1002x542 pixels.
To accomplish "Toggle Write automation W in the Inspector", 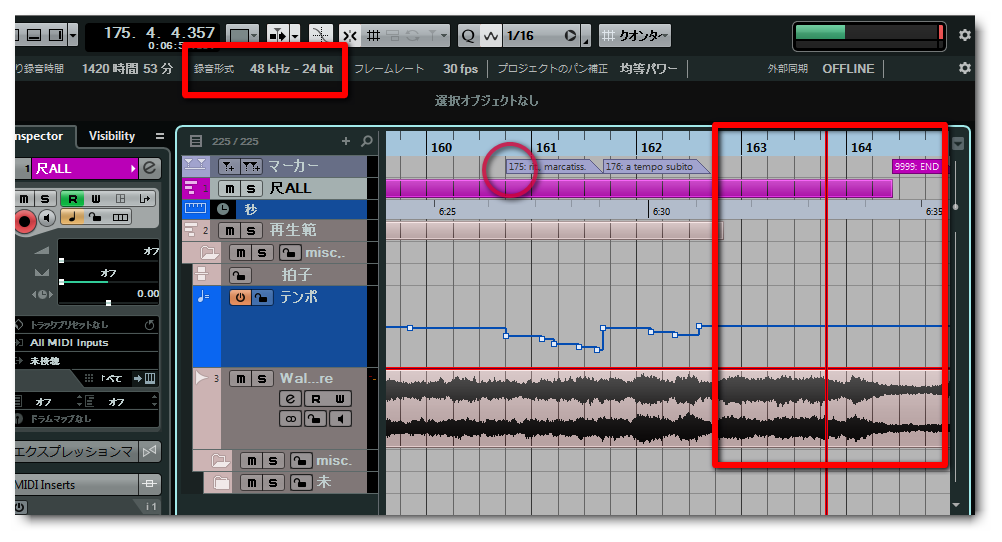I will 96,199.
